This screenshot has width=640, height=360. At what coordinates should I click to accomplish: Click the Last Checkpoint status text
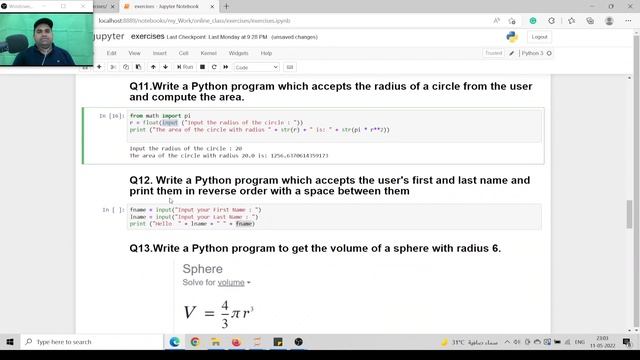click(217, 37)
